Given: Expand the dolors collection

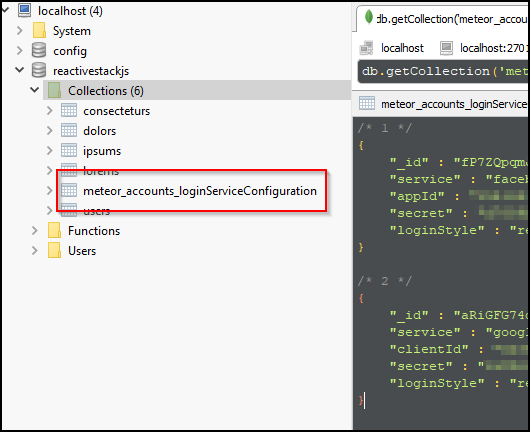Looking at the screenshot, I should (50, 130).
